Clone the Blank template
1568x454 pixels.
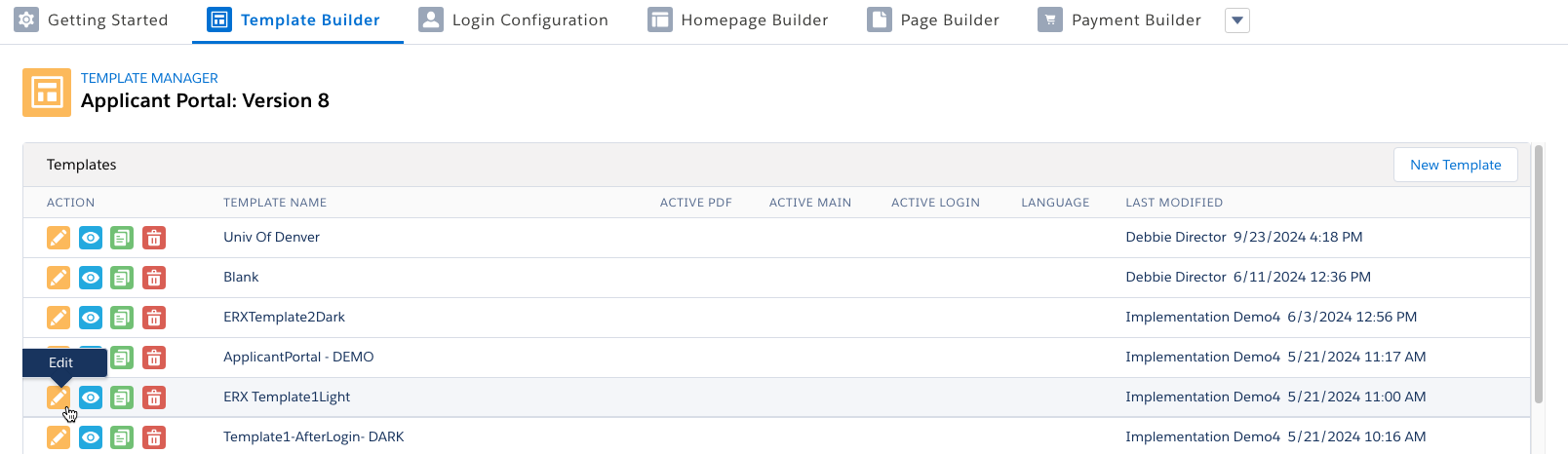(x=122, y=278)
